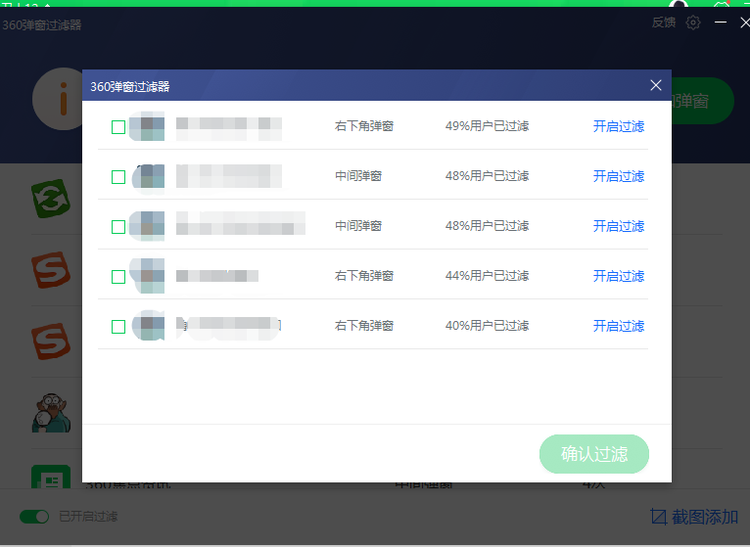750x547 pixels.
Task: Click the cartoon monkey app icon
Action: tap(50, 410)
